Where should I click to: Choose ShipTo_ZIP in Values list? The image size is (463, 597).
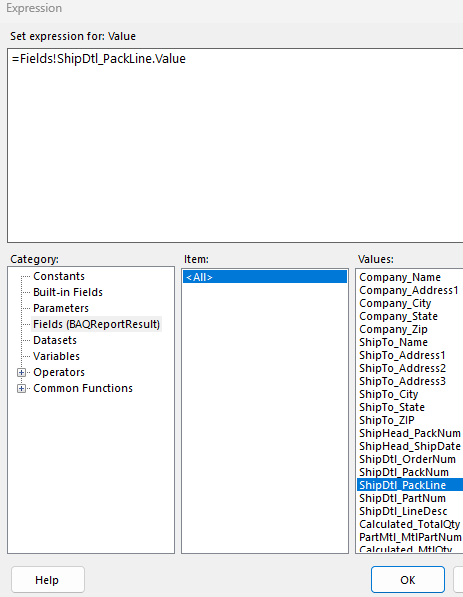[x=386, y=420]
